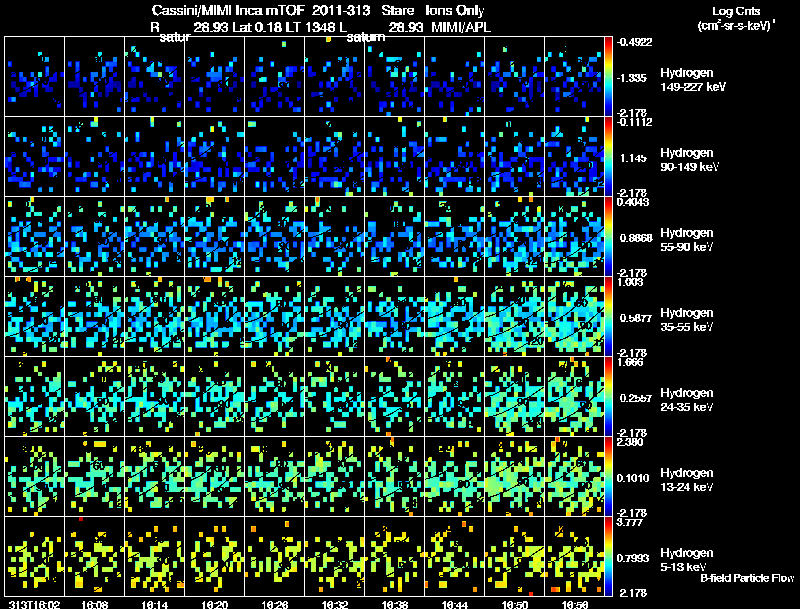Click the 'Log Cnts' legend heading
The width and height of the screenshot is (800, 609).
point(736,11)
